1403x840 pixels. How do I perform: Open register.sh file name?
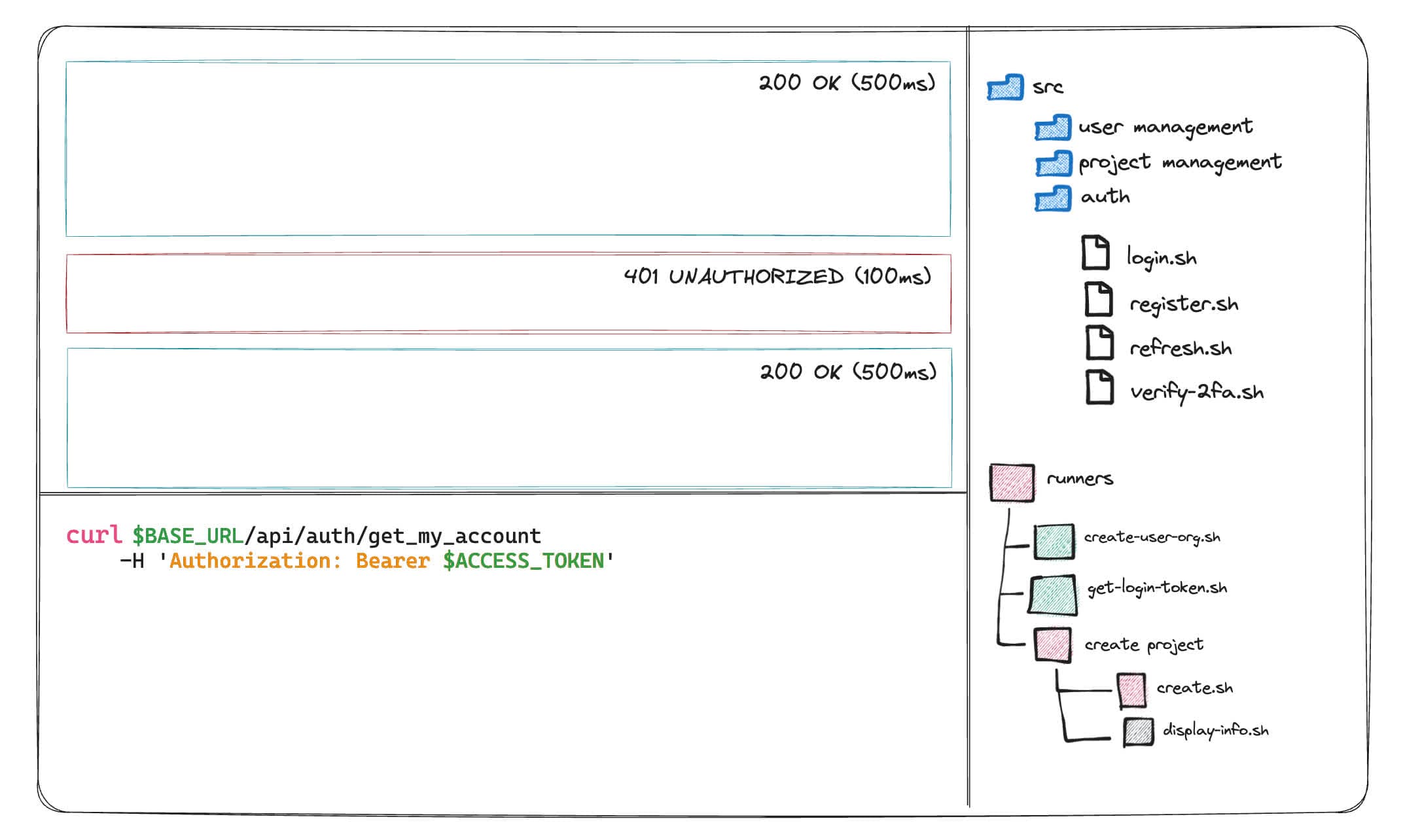(1184, 304)
